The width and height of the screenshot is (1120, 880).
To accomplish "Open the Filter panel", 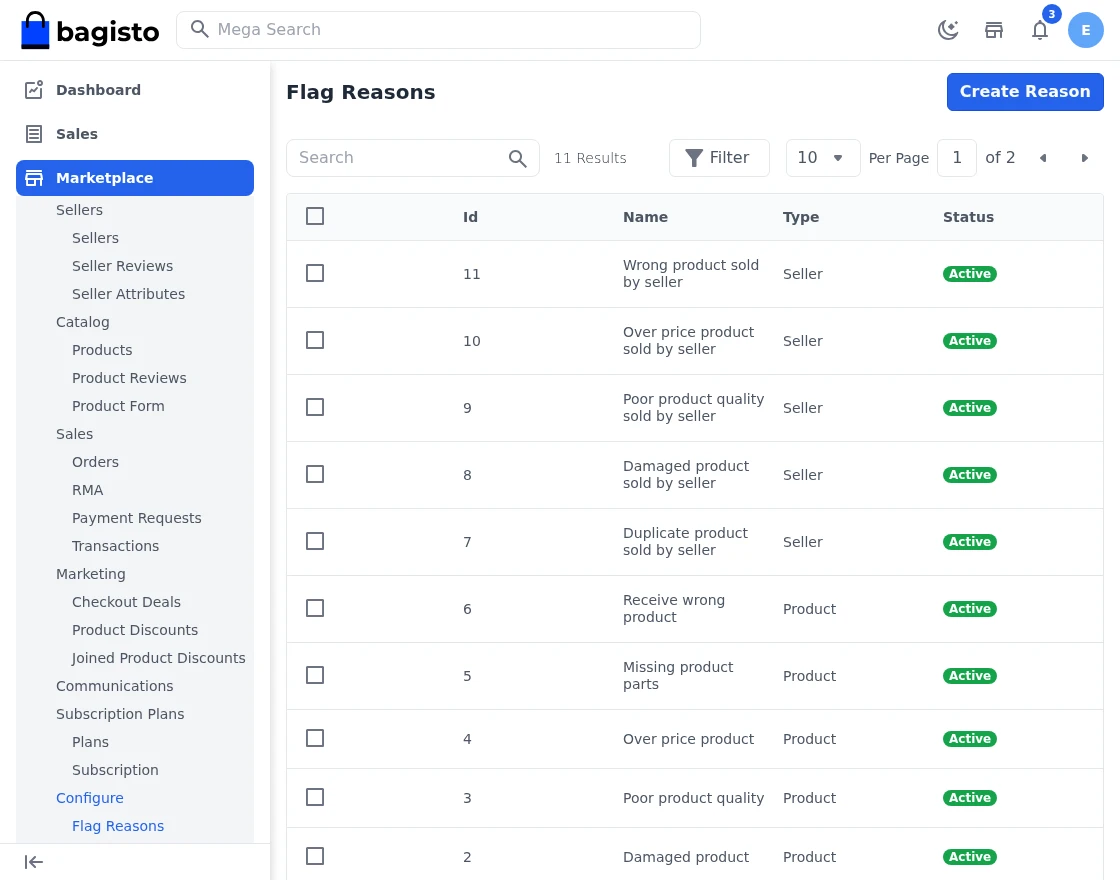I will 719,158.
